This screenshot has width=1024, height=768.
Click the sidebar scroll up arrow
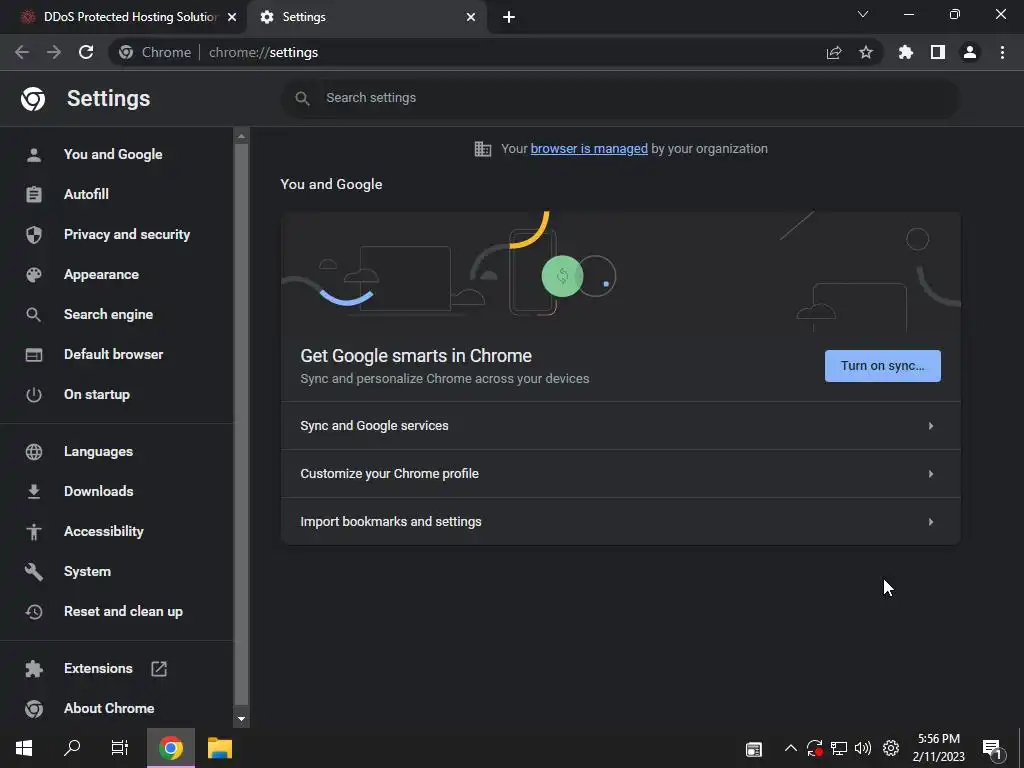pos(241,136)
